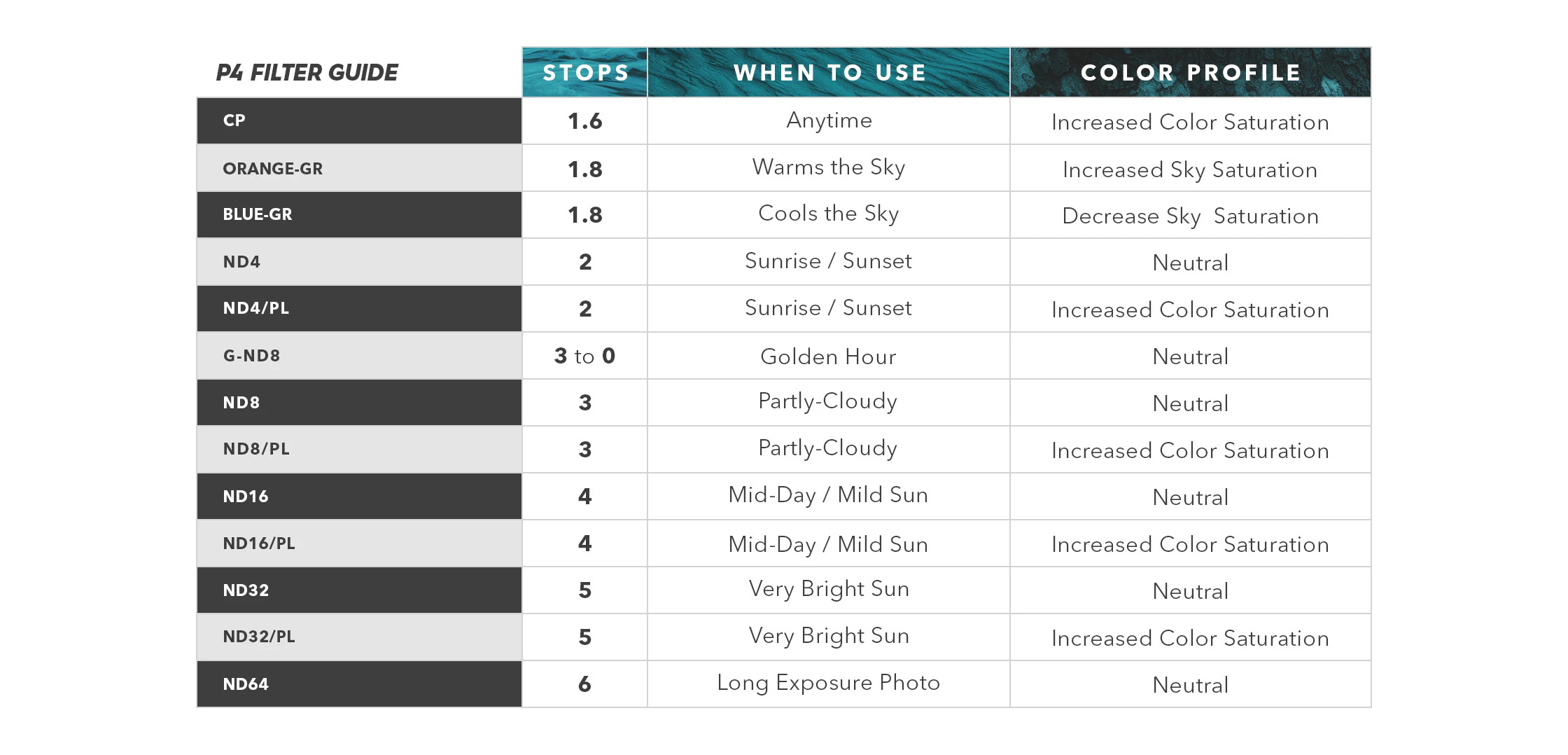This screenshot has height=755, width=1568.
Task: Click the 'Decrease Sky Saturation' cell
Action: click(x=1190, y=215)
